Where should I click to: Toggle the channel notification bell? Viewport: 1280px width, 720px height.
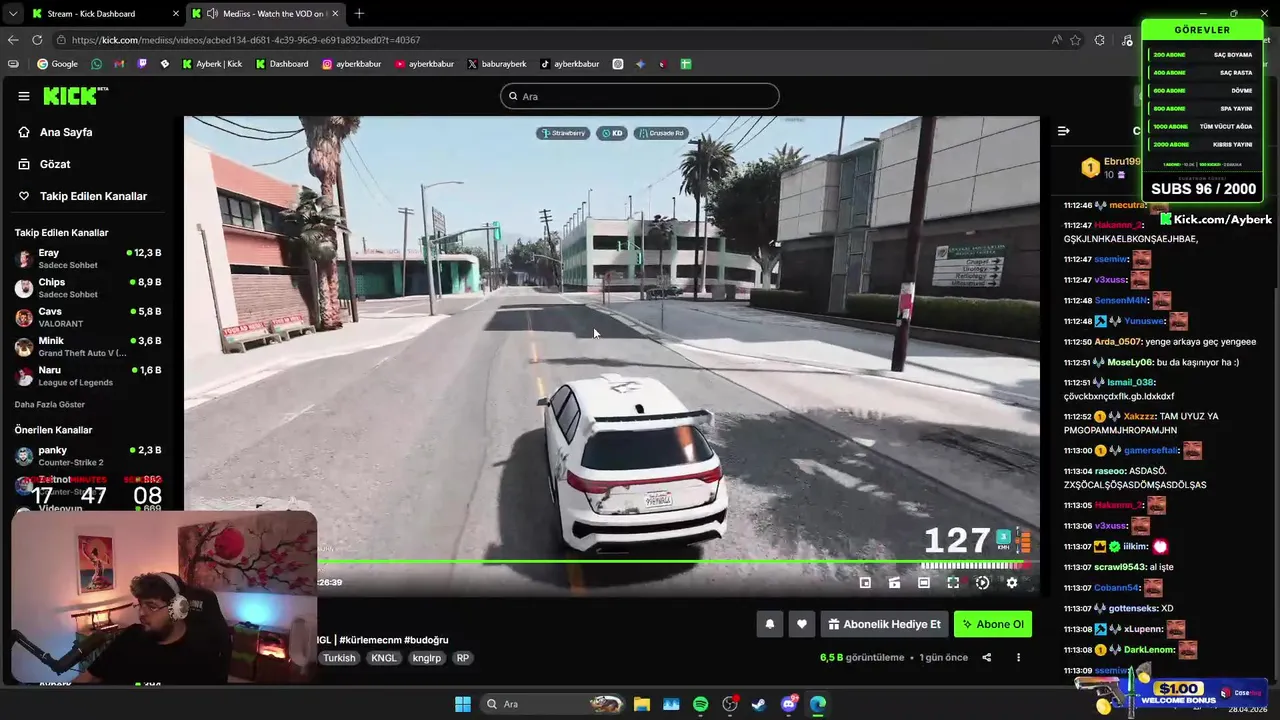coord(770,624)
